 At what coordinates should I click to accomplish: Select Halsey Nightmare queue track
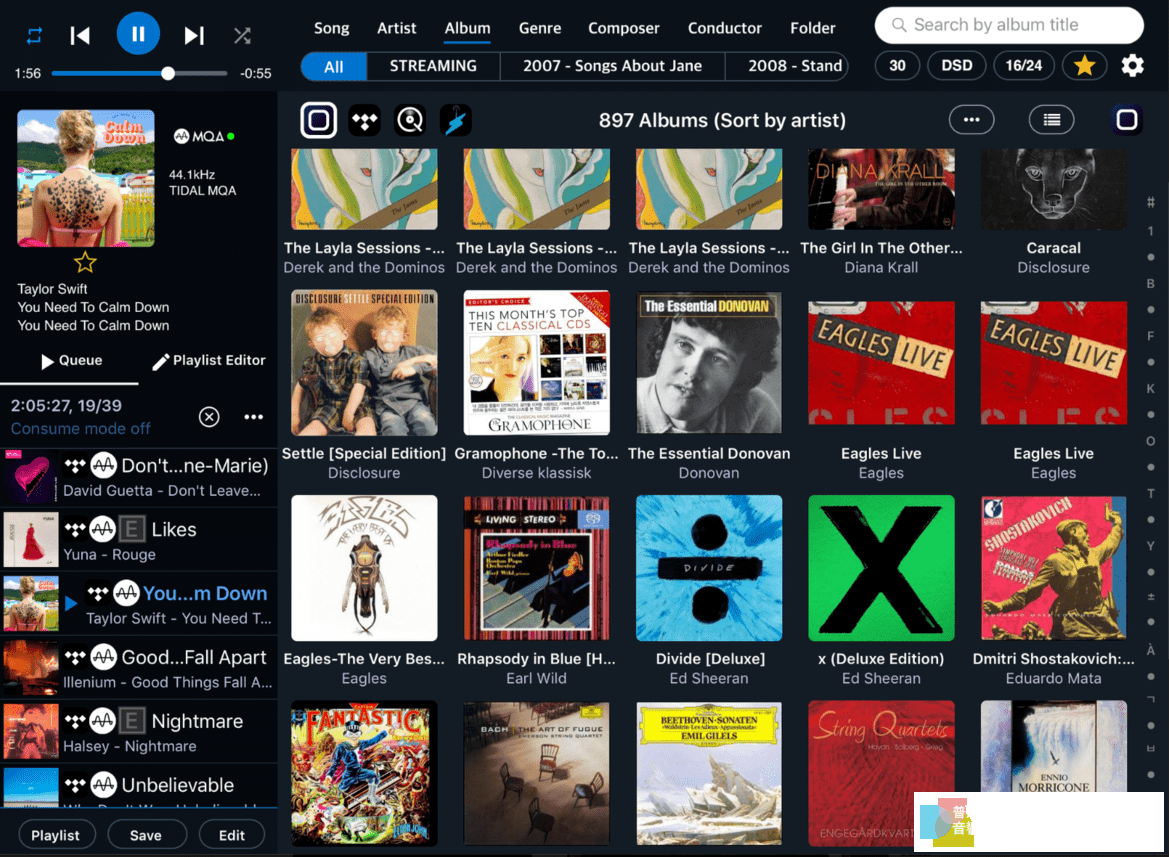139,733
